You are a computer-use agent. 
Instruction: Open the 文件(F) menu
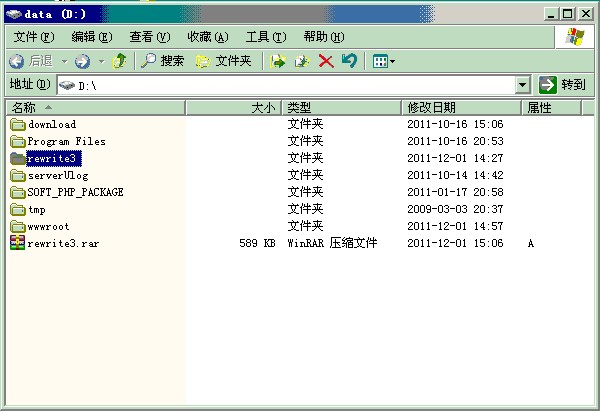pos(34,37)
